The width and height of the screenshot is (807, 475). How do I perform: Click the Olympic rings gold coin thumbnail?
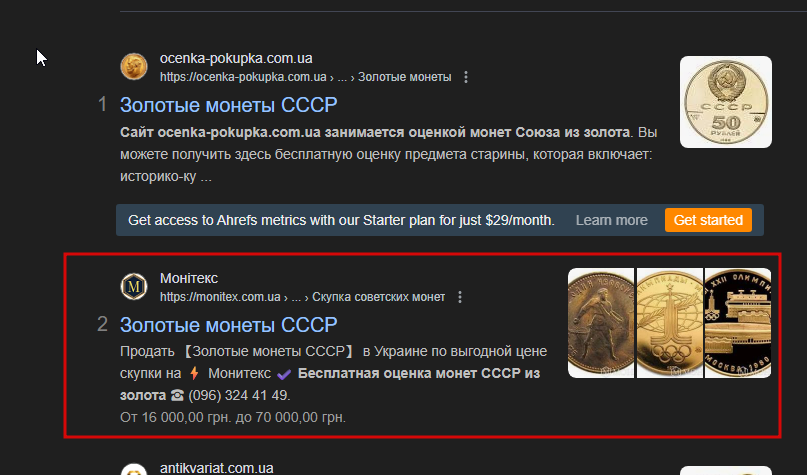670,323
